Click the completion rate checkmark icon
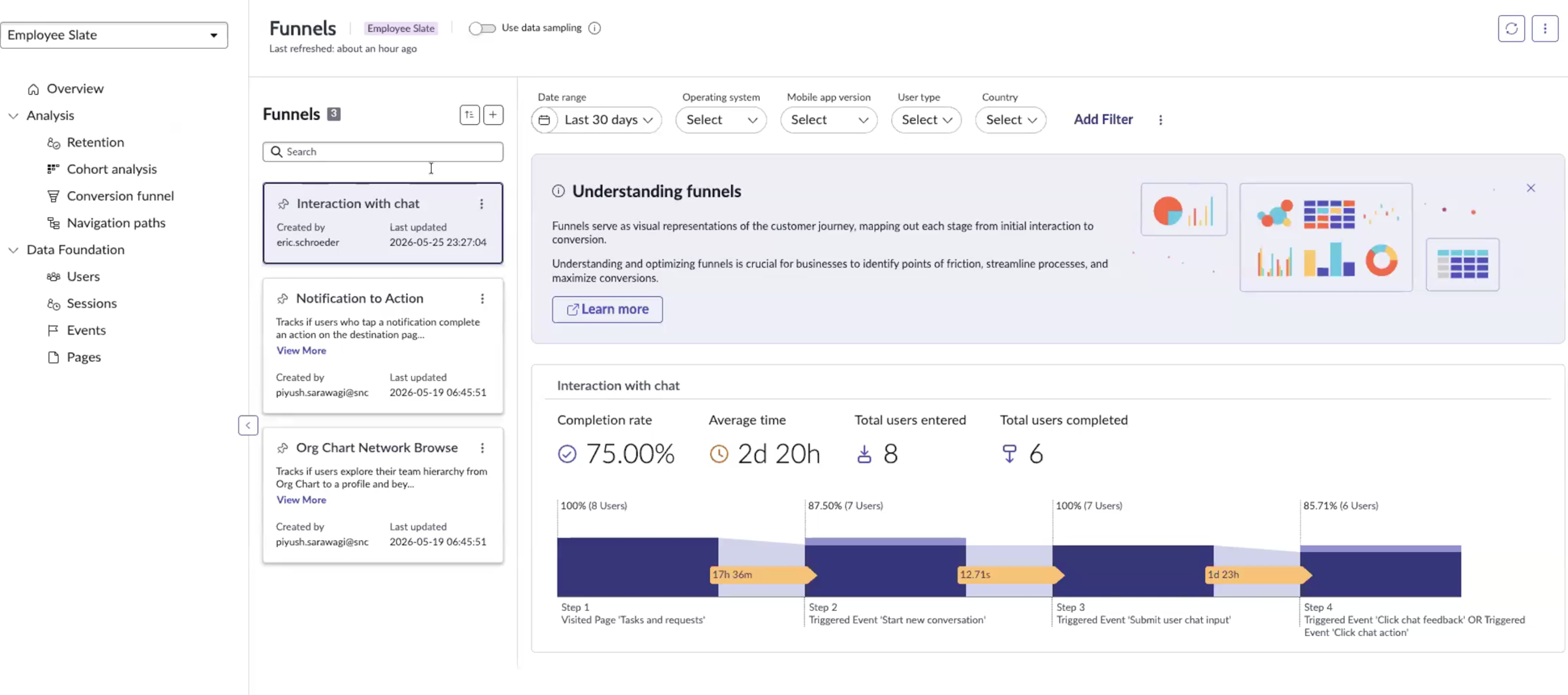The height and width of the screenshot is (695, 1568). [567, 454]
